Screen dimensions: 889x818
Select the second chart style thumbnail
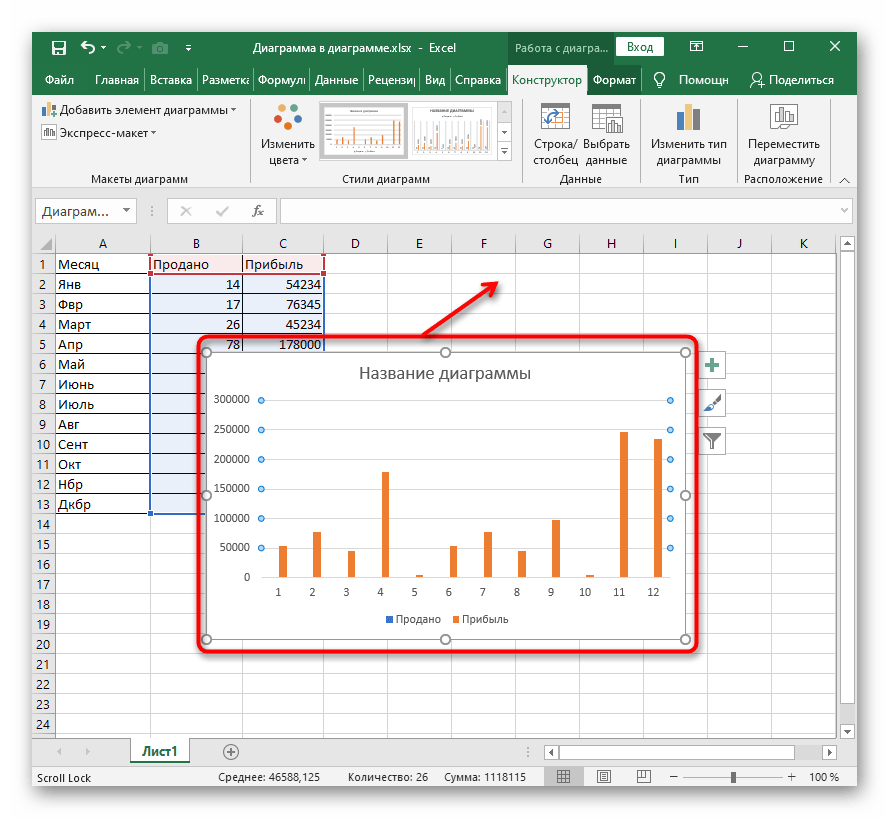(x=452, y=130)
